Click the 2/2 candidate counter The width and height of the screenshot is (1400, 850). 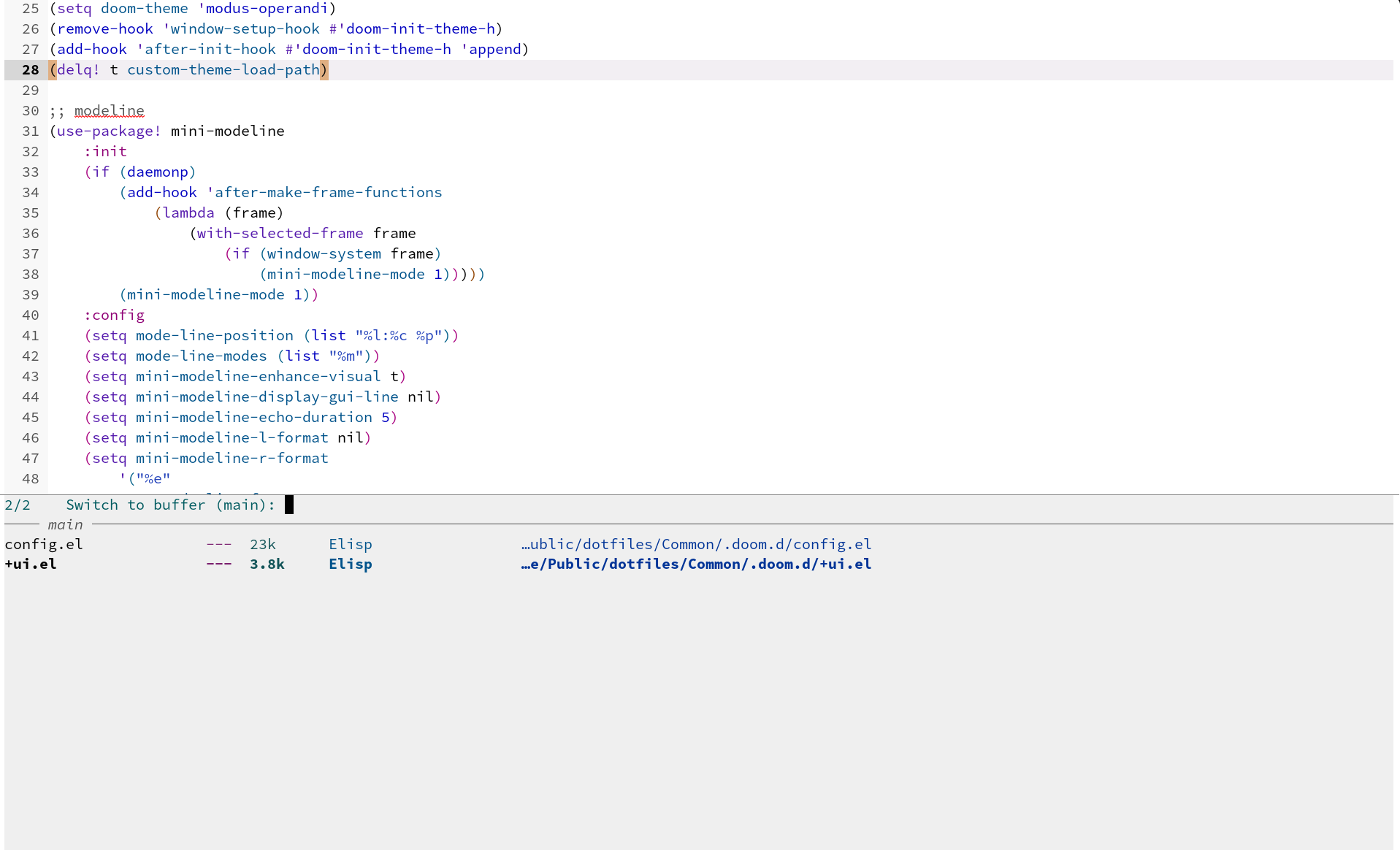coord(18,505)
